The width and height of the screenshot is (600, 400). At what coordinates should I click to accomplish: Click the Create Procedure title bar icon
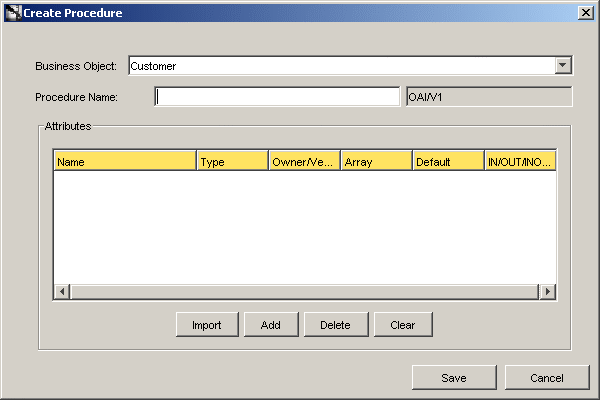(x=13, y=13)
